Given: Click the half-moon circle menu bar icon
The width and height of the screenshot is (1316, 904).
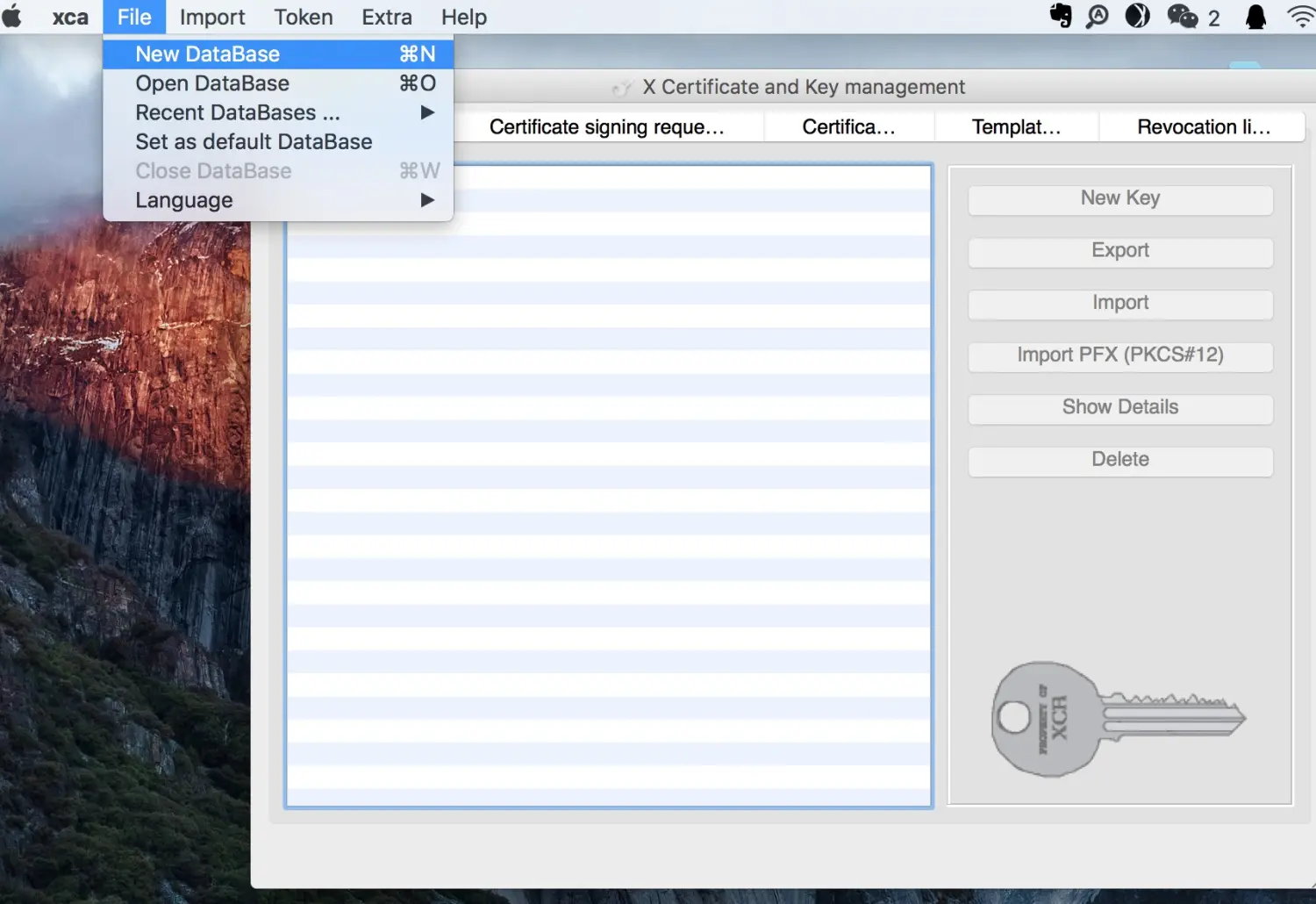Looking at the screenshot, I should click(1137, 16).
